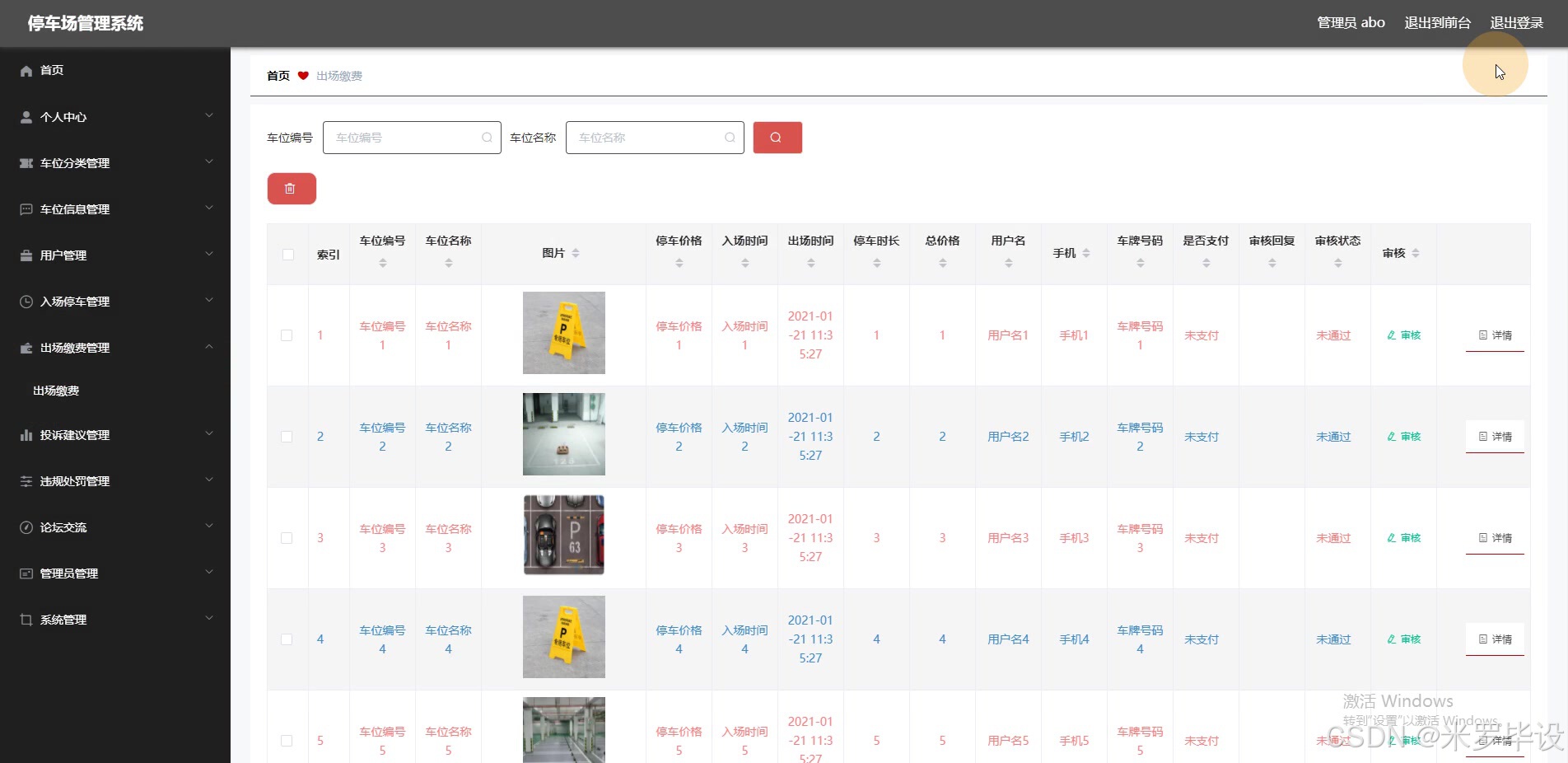Screen dimensions: 1568x763
Task: Check the checkbox for row 1
Action: (287, 335)
